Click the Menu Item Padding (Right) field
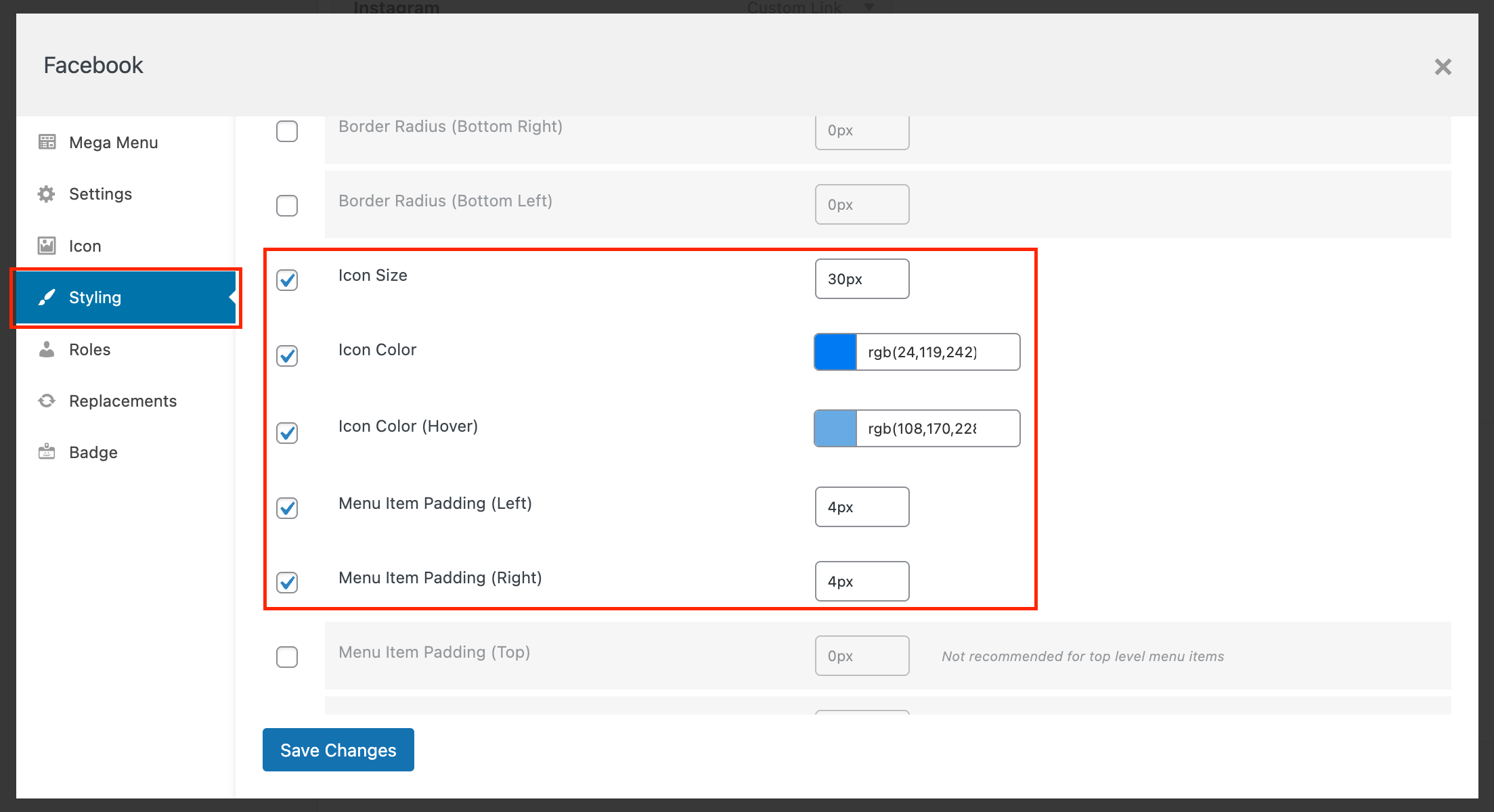 coord(862,581)
